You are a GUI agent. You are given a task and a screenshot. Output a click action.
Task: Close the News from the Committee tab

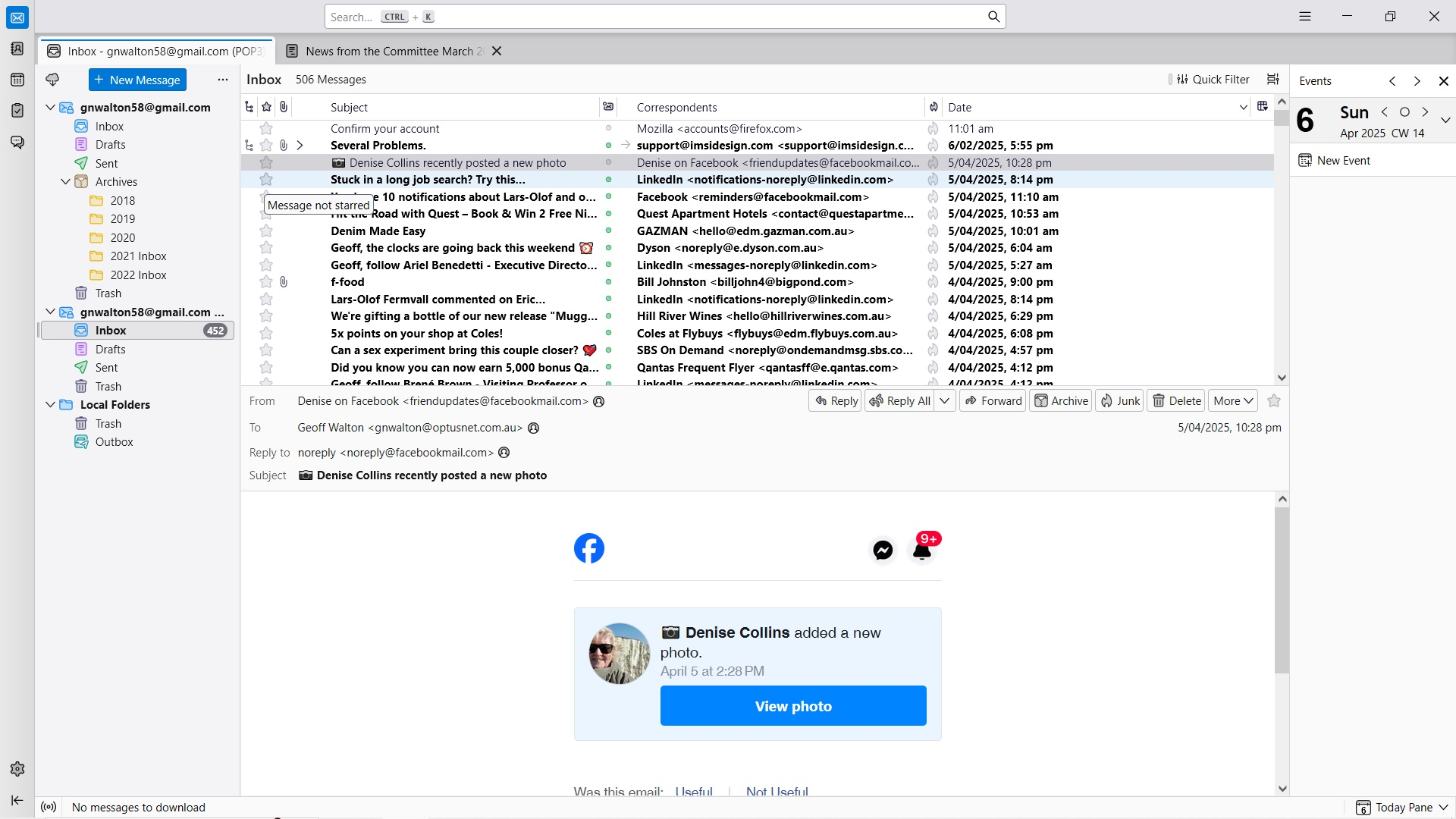click(497, 51)
